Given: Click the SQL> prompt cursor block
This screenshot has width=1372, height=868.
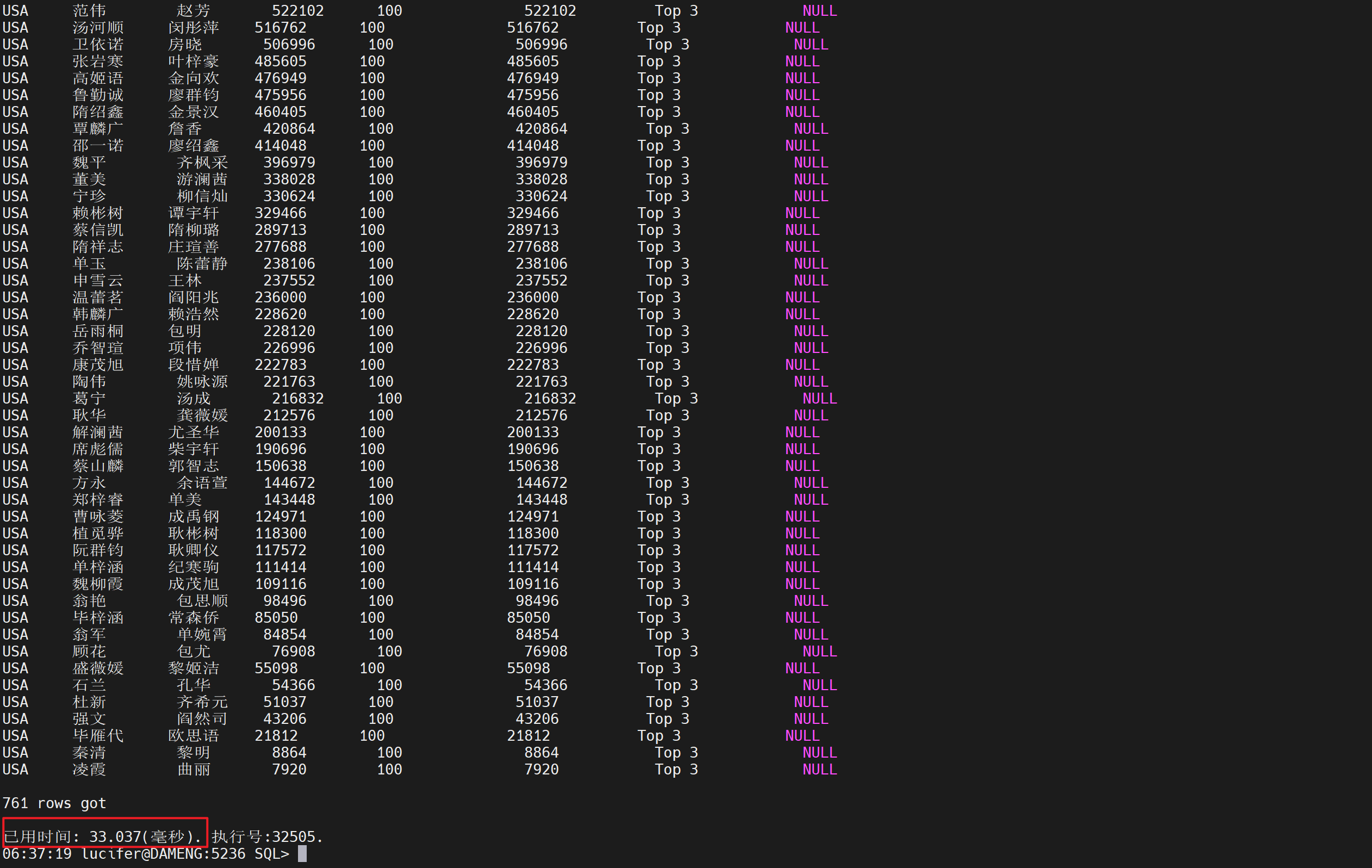Looking at the screenshot, I should point(302,854).
